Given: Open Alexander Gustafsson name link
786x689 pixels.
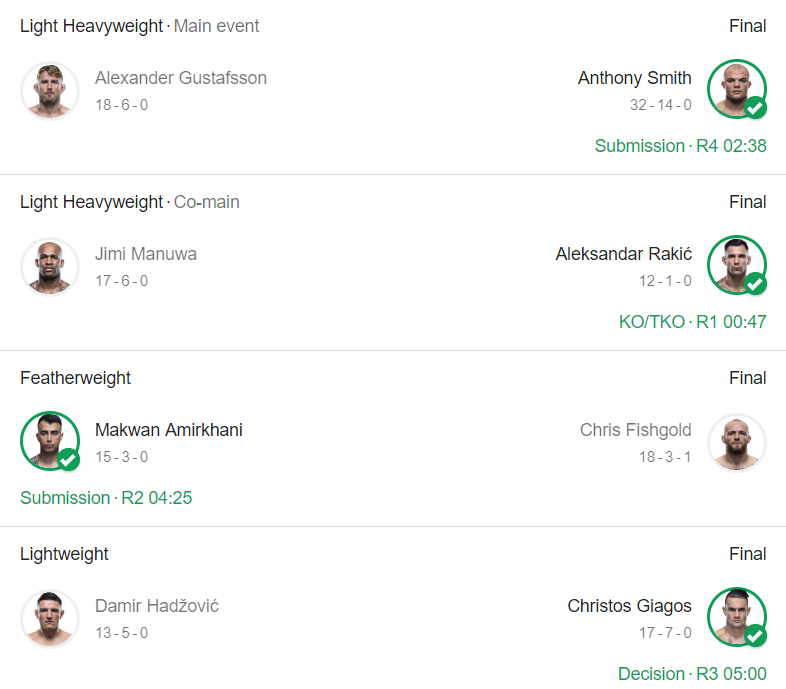Looking at the screenshot, I should coord(181,78).
